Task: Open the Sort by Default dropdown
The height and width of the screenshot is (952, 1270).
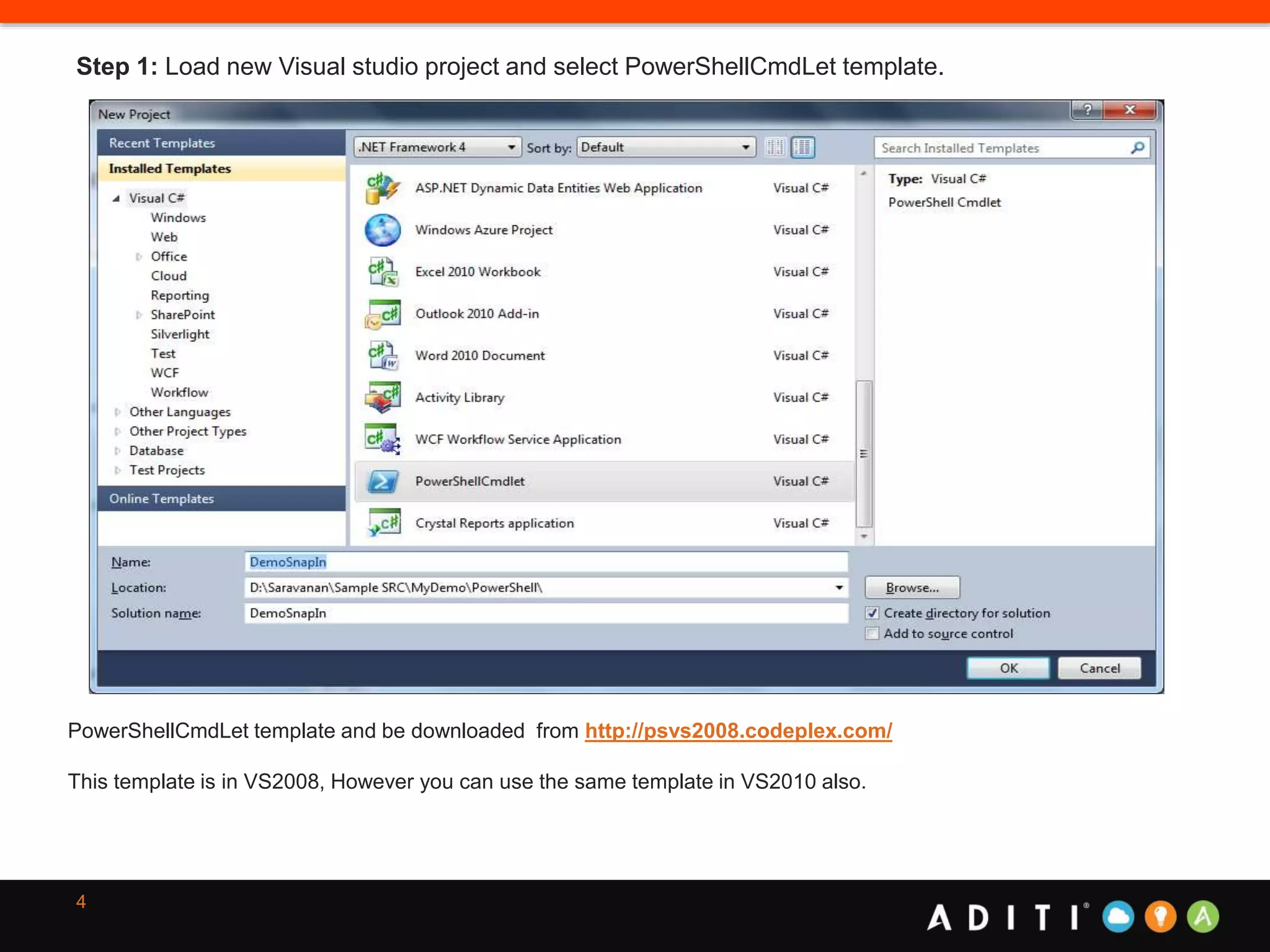Action: (x=666, y=147)
